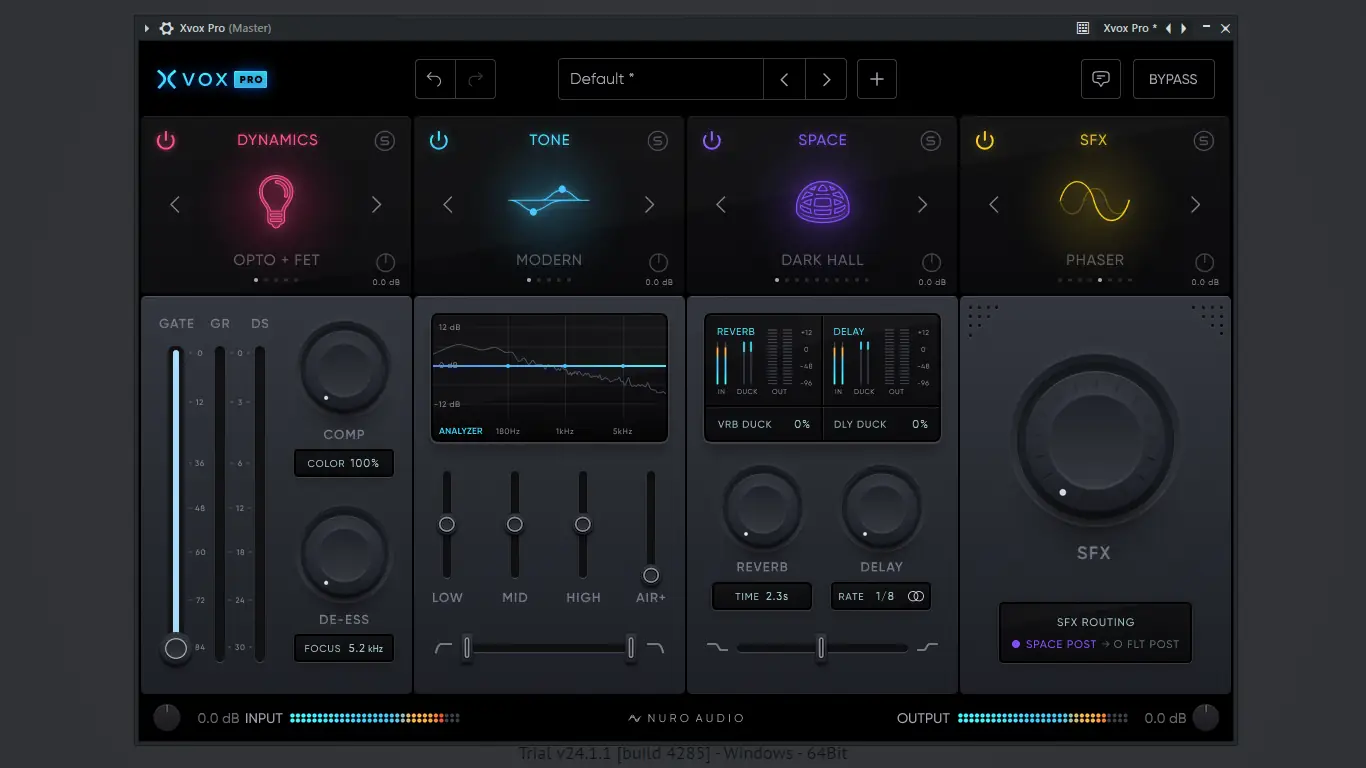
Task: Click the Tone low-cut filter icon
Action: pyautogui.click(x=443, y=648)
